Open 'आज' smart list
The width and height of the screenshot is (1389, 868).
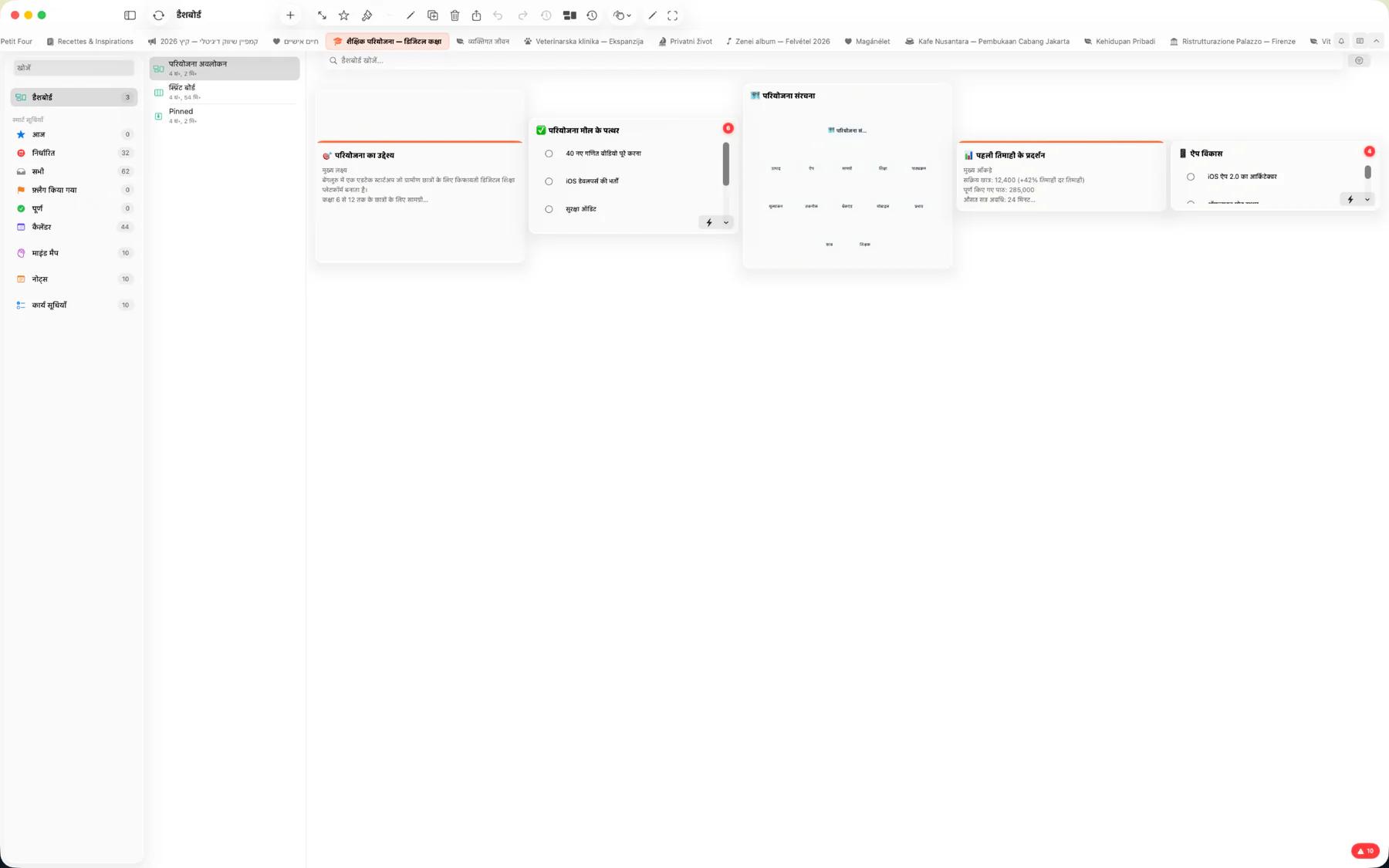74,134
